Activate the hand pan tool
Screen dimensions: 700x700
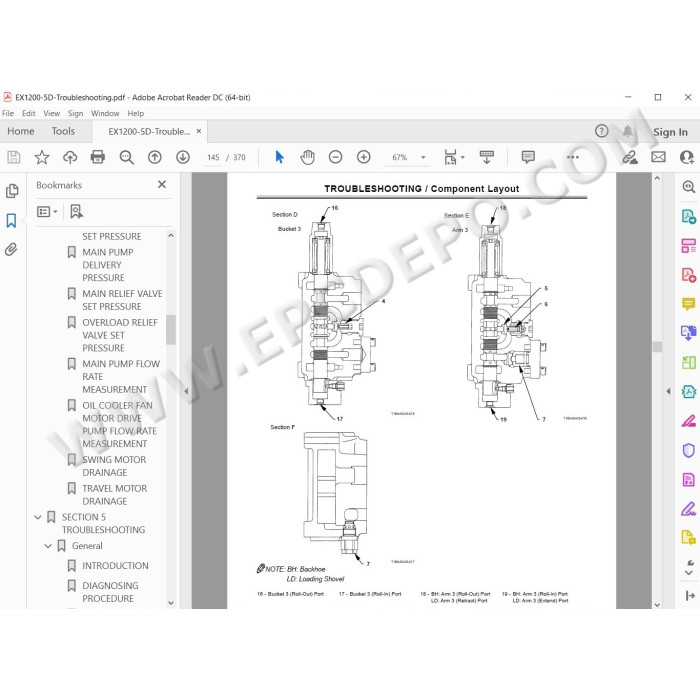coord(307,157)
